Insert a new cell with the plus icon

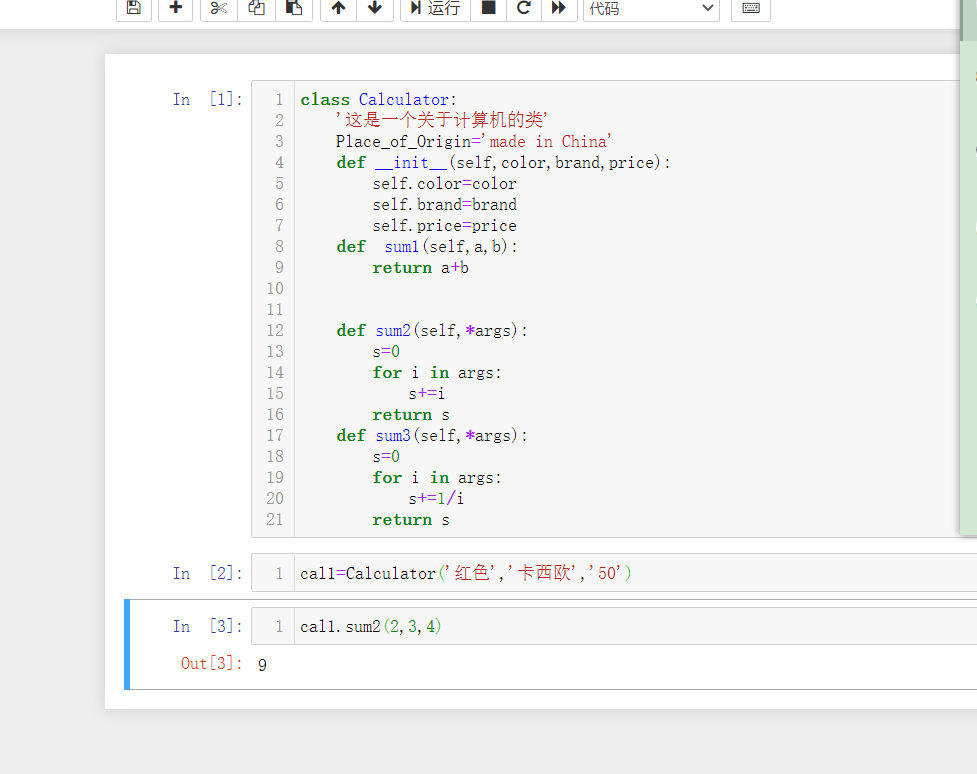pos(176,8)
